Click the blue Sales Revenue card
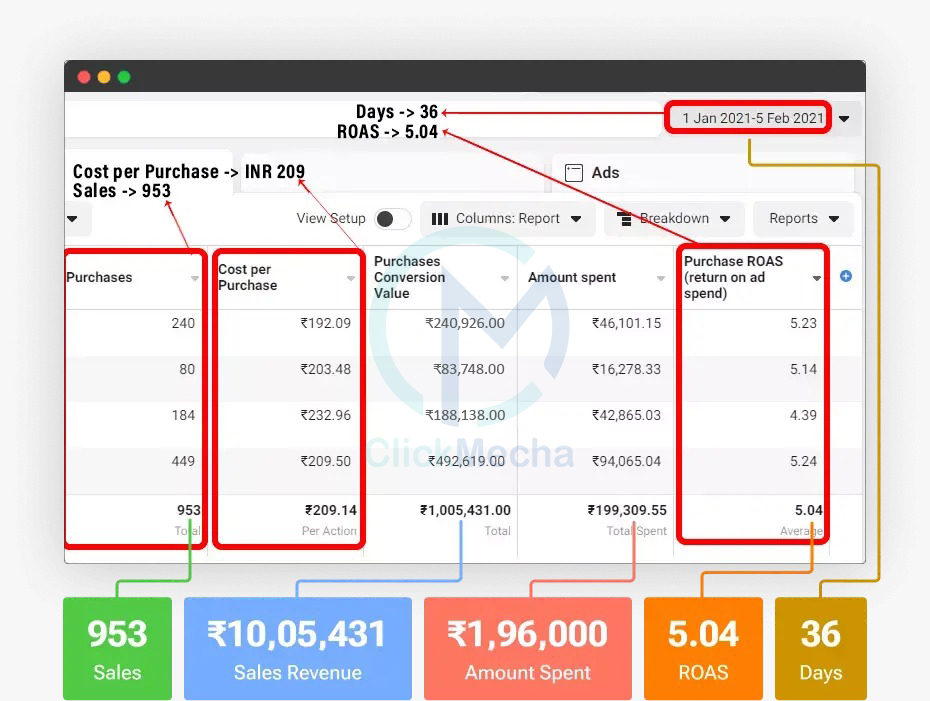The height and width of the screenshot is (701, 930). click(x=297, y=648)
